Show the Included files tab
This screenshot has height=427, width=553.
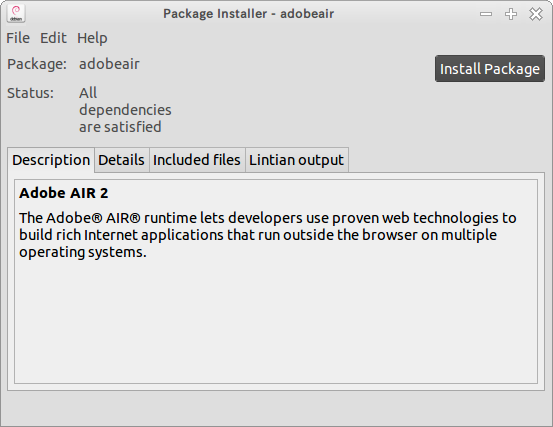197,160
